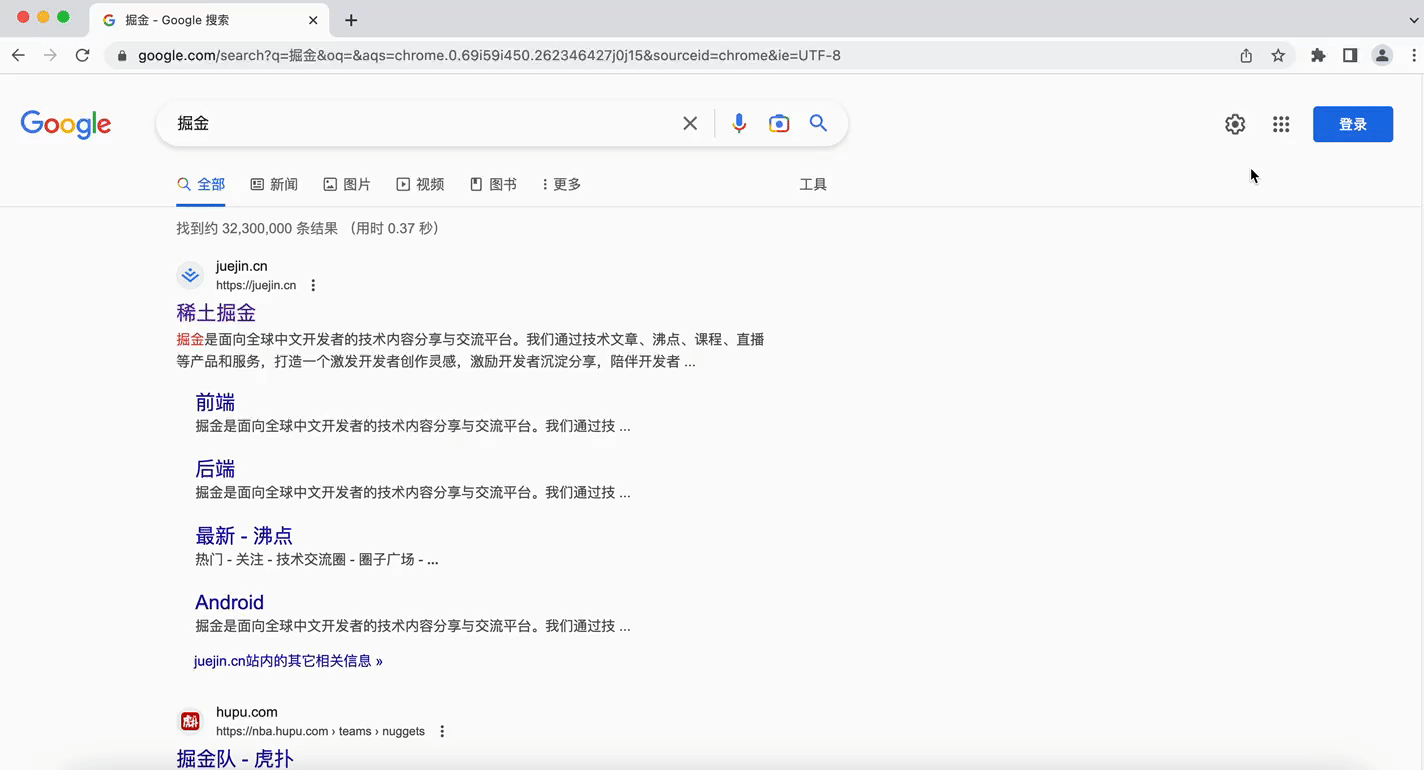Image resolution: width=1424 pixels, height=770 pixels.
Task: Expand the tab search chevron at top right
Action: pos(1413,20)
